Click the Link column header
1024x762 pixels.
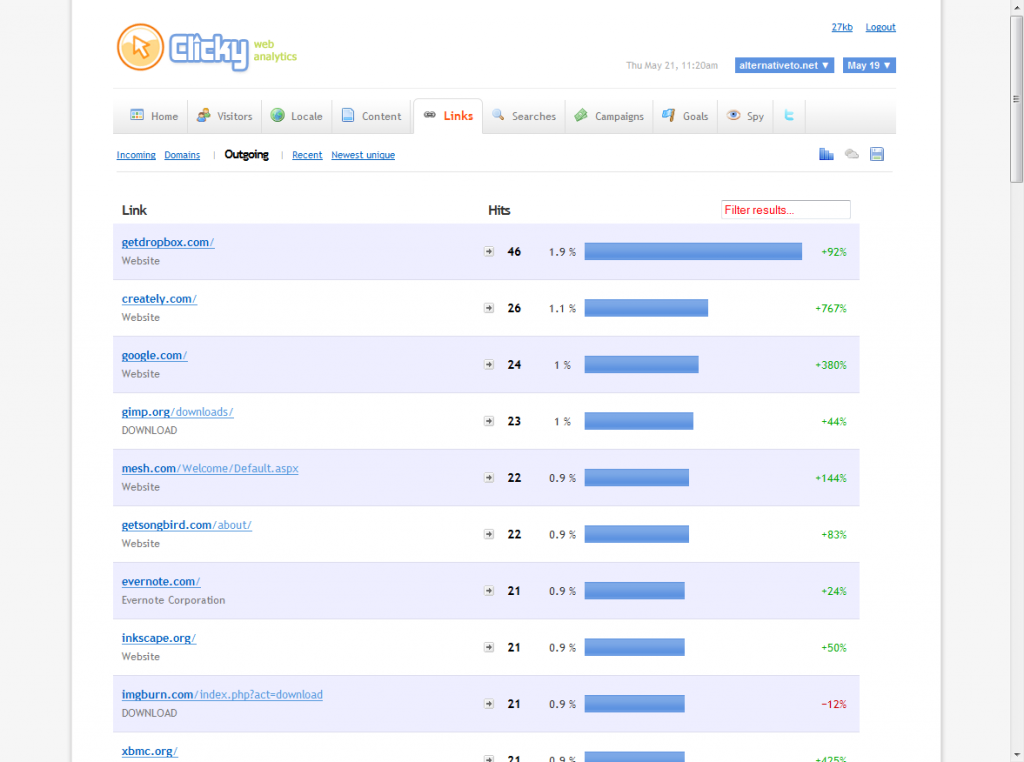click(x=134, y=210)
